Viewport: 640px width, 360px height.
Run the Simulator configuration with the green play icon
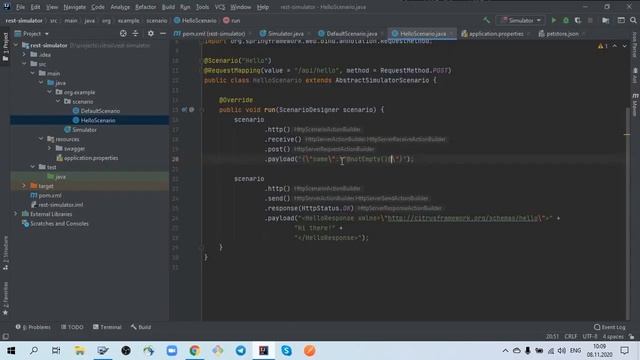point(554,20)
